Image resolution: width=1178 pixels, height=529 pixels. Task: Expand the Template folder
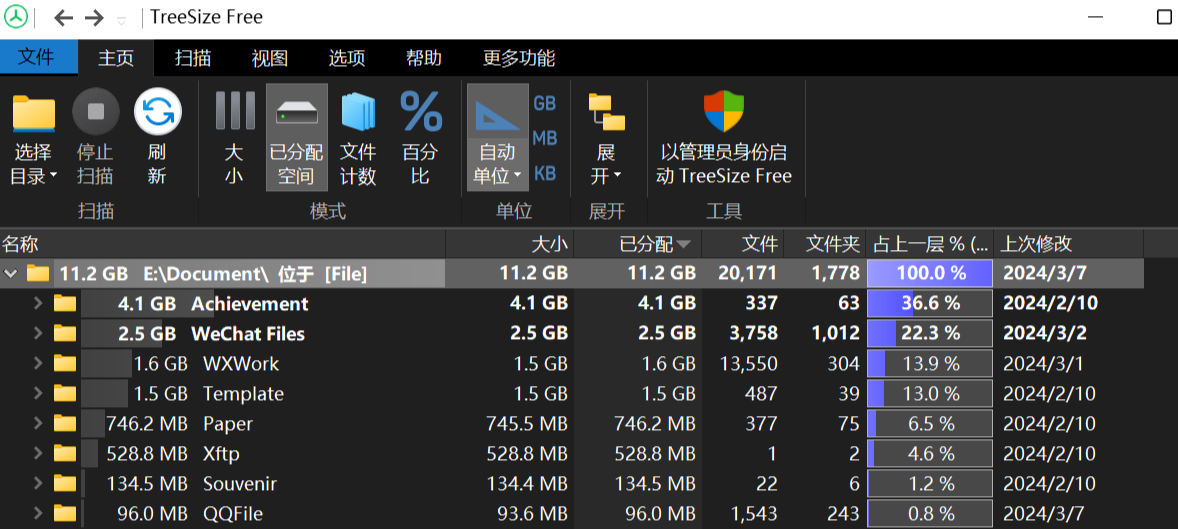[x=38, y=394]
